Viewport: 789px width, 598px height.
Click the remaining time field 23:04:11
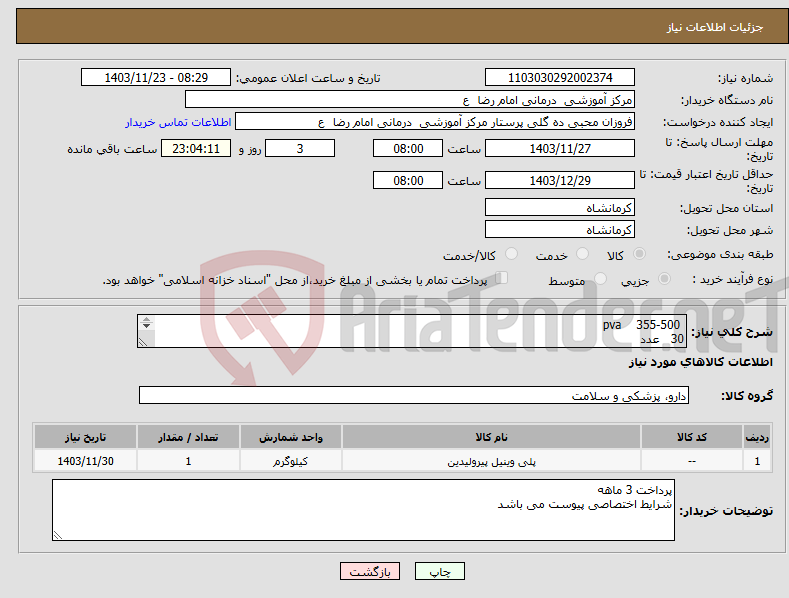click(196, 148)
